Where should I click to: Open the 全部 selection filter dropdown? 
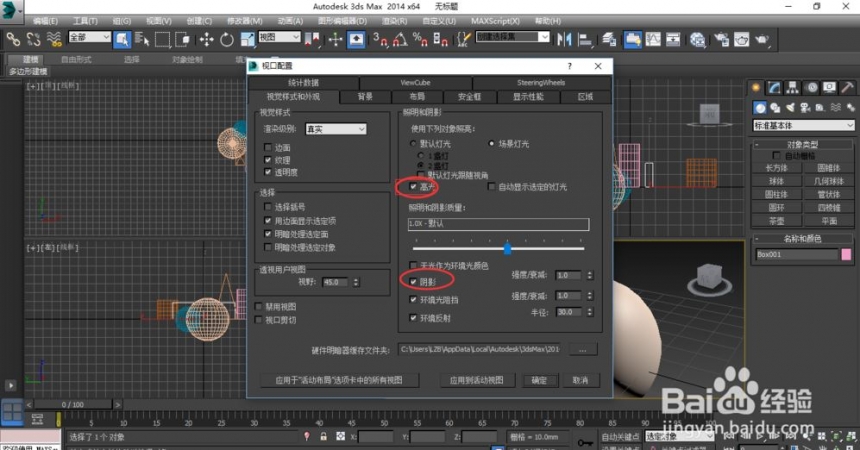pos(89,37)
